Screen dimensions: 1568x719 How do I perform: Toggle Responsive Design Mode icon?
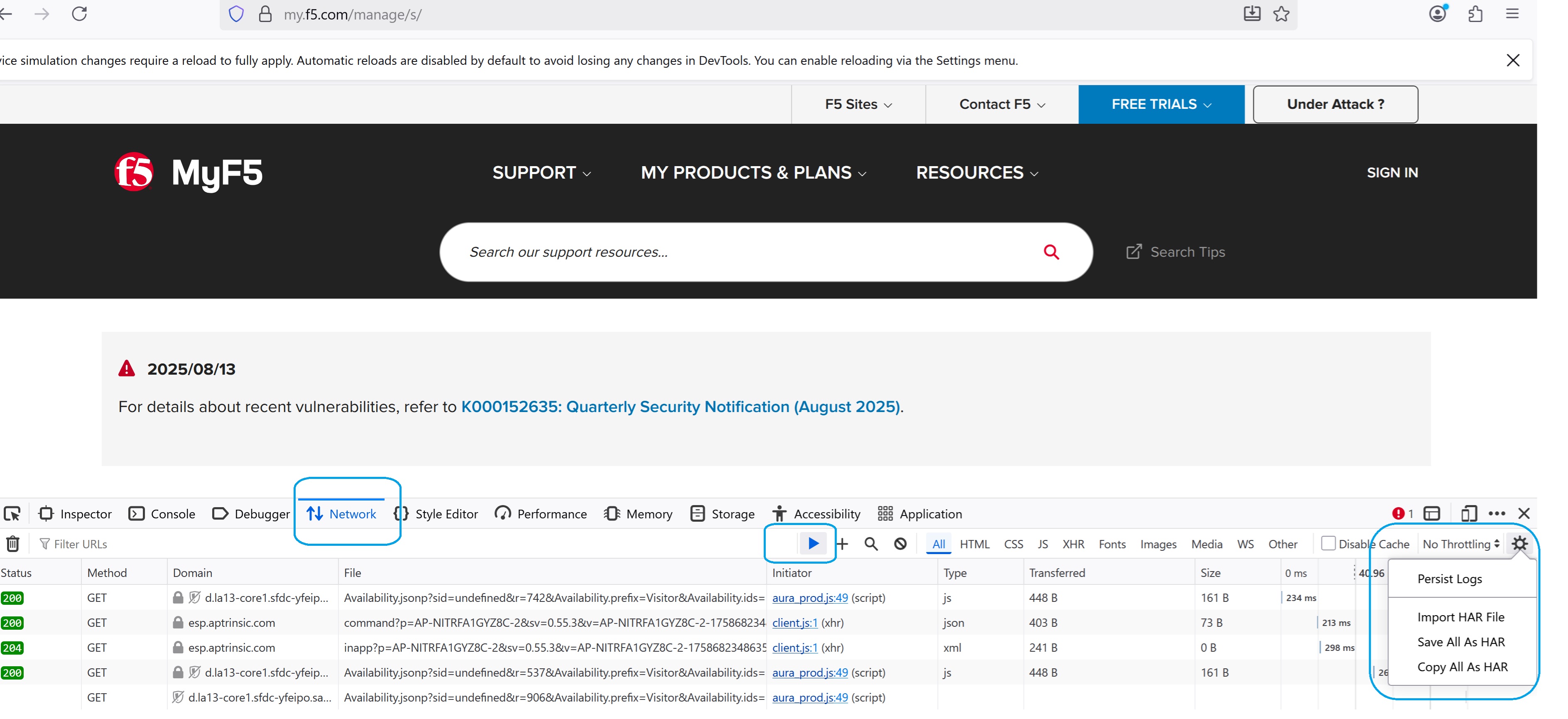(x=1469, y=514)
